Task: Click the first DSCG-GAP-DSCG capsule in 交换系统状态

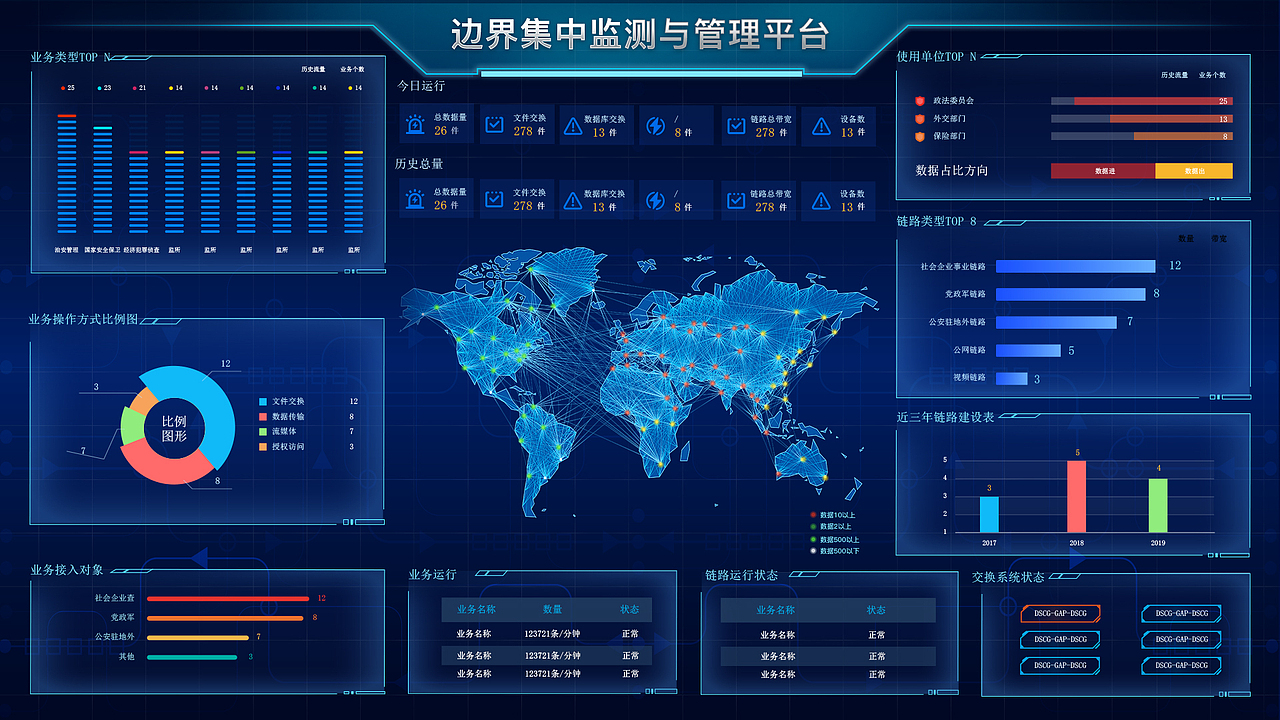Action: coord(1059,613)
